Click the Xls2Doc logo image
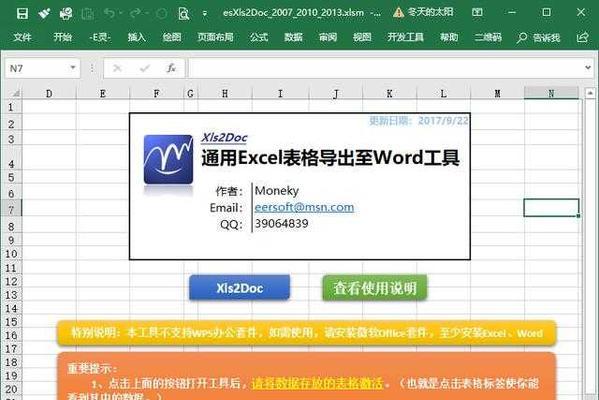This screenshot has width=599, height=400. 168,160
